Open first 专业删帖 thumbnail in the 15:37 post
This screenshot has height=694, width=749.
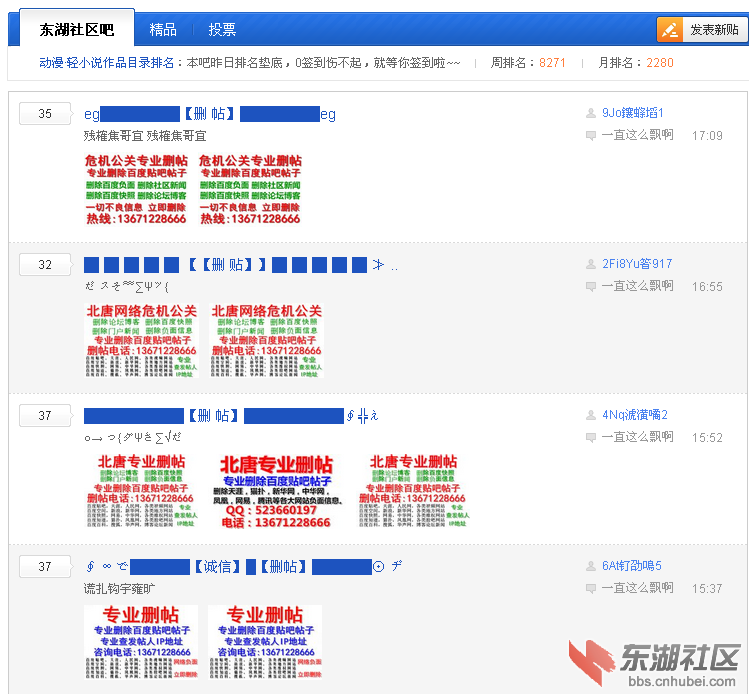[x=141, y=642]
